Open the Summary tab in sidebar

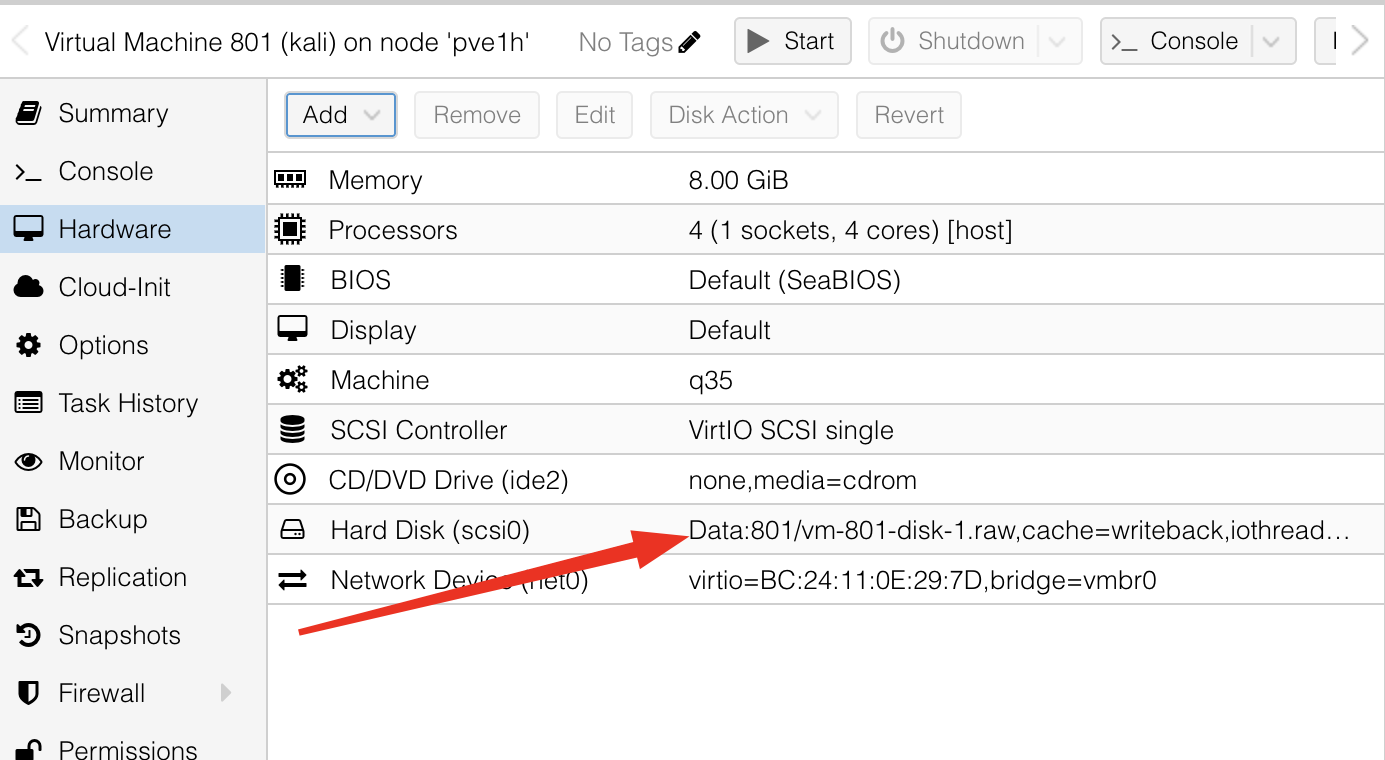point(113,113)
